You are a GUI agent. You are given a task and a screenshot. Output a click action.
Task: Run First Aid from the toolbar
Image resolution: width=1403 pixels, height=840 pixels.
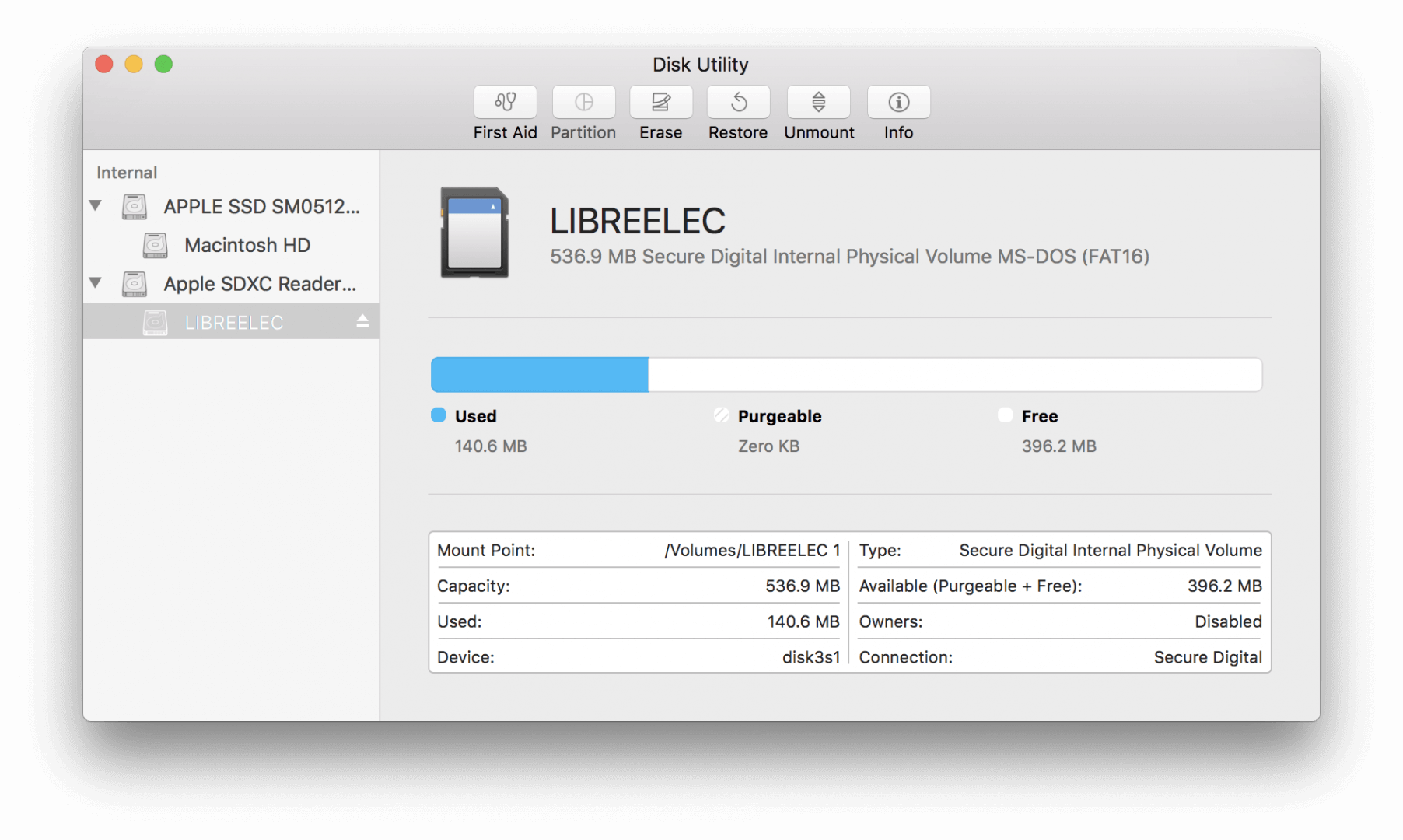pyautogui.click(x=505, y=102)
